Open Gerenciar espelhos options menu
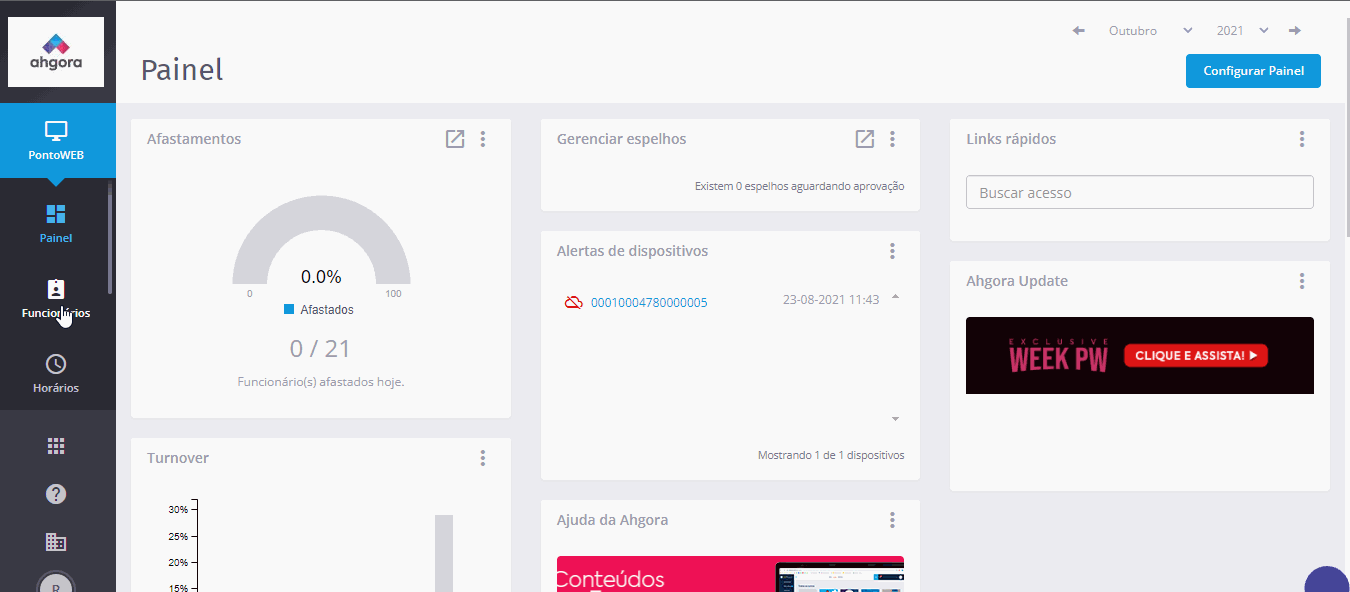This screenshot has width=1350, height=592. 893,139
